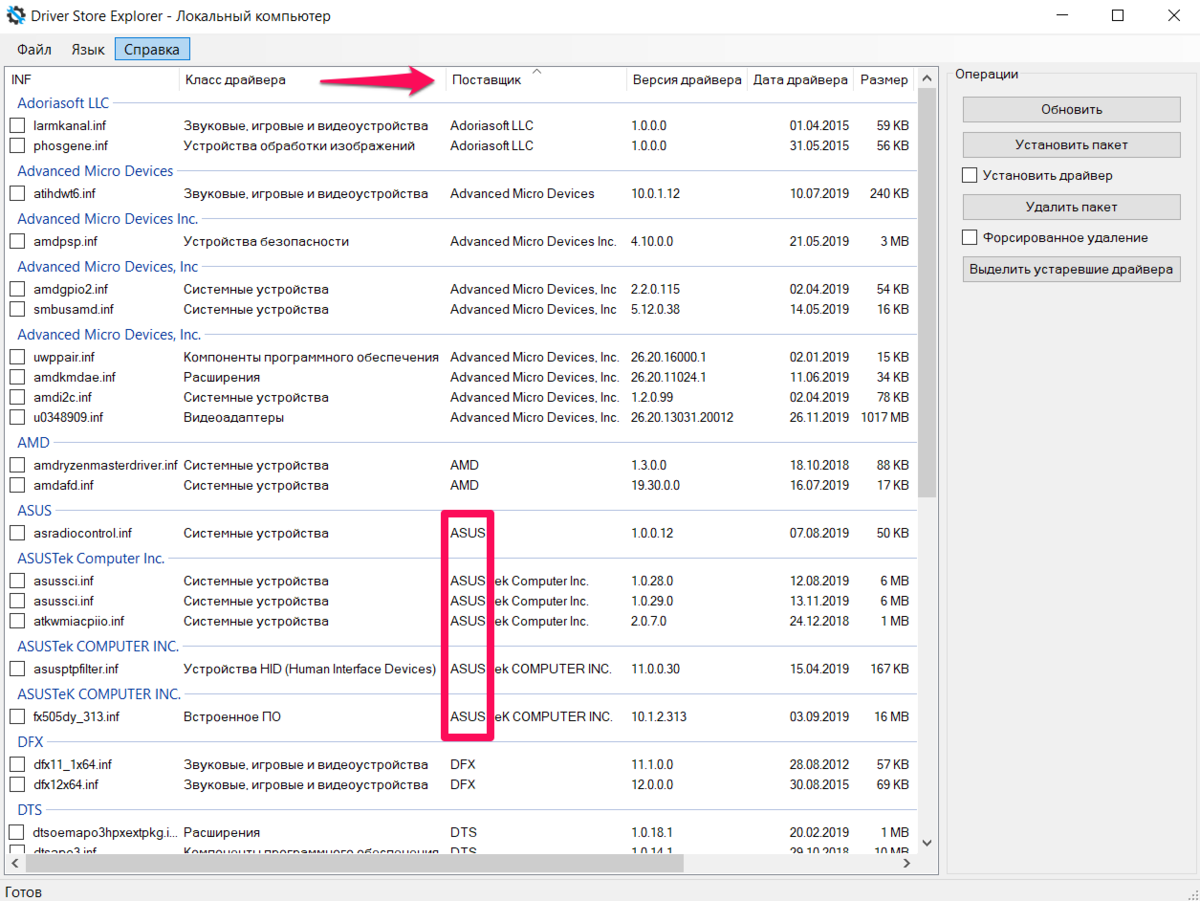
Task: Open the Язык menu
Action: pos(88,49)
